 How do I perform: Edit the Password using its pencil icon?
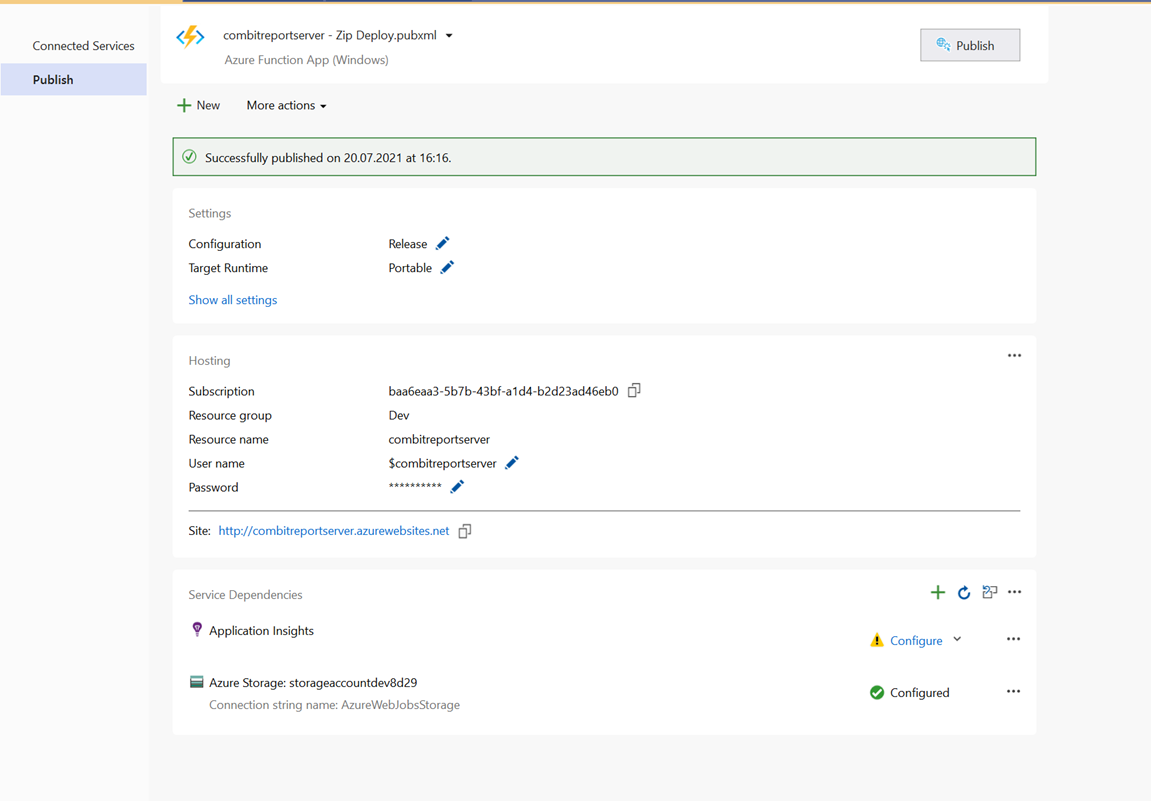click(457, 486)
